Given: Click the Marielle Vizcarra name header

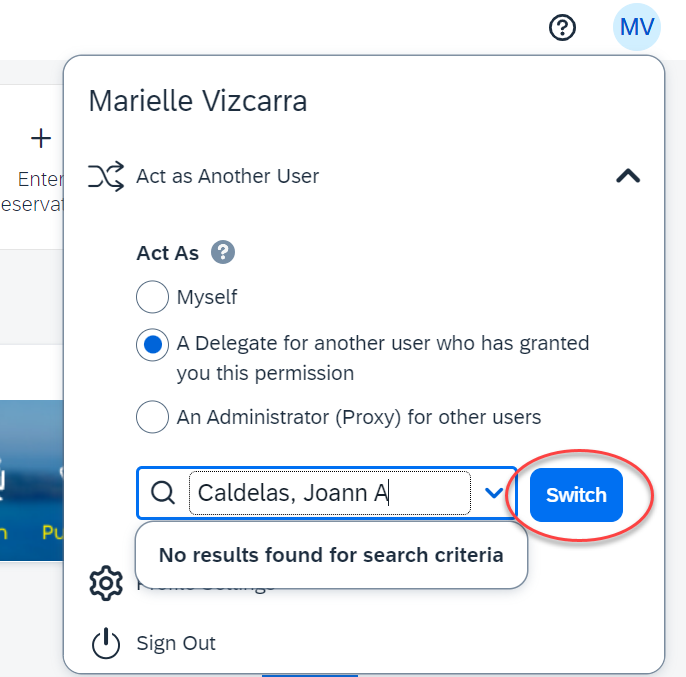Looking at the screenshot, I should click(x=198, y=101).
